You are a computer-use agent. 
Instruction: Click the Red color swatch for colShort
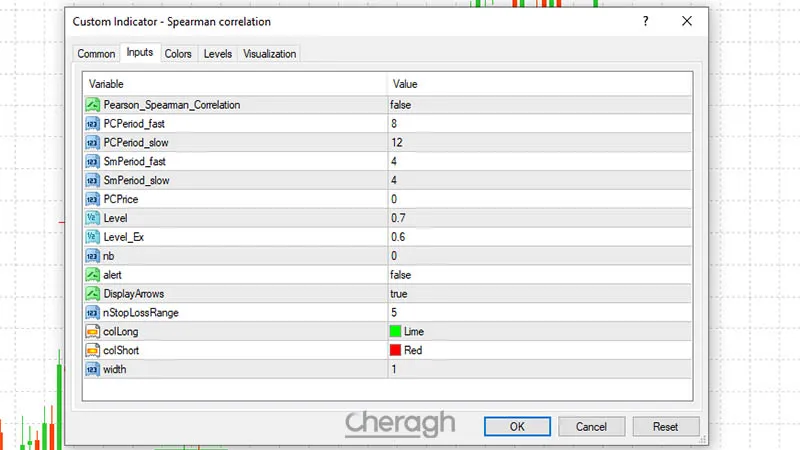tap(396, 350)
